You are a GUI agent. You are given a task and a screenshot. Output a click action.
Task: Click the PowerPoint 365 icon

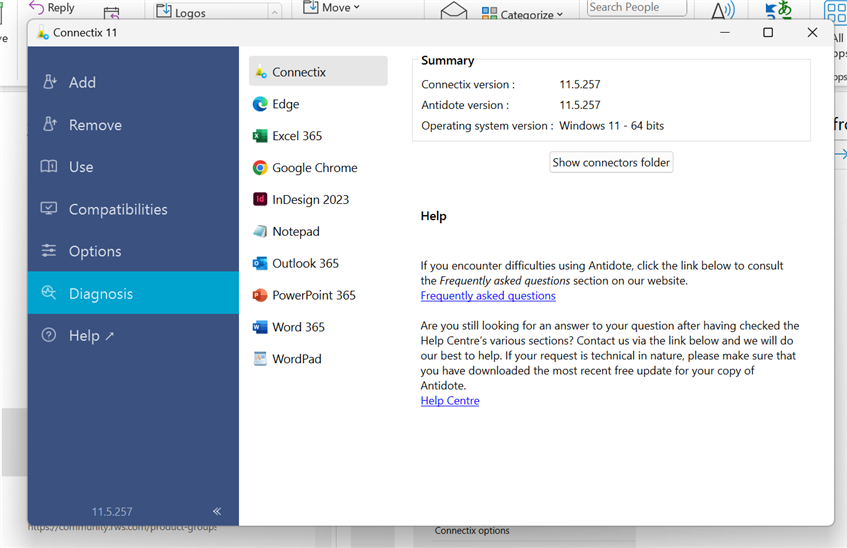coord(260,295)
